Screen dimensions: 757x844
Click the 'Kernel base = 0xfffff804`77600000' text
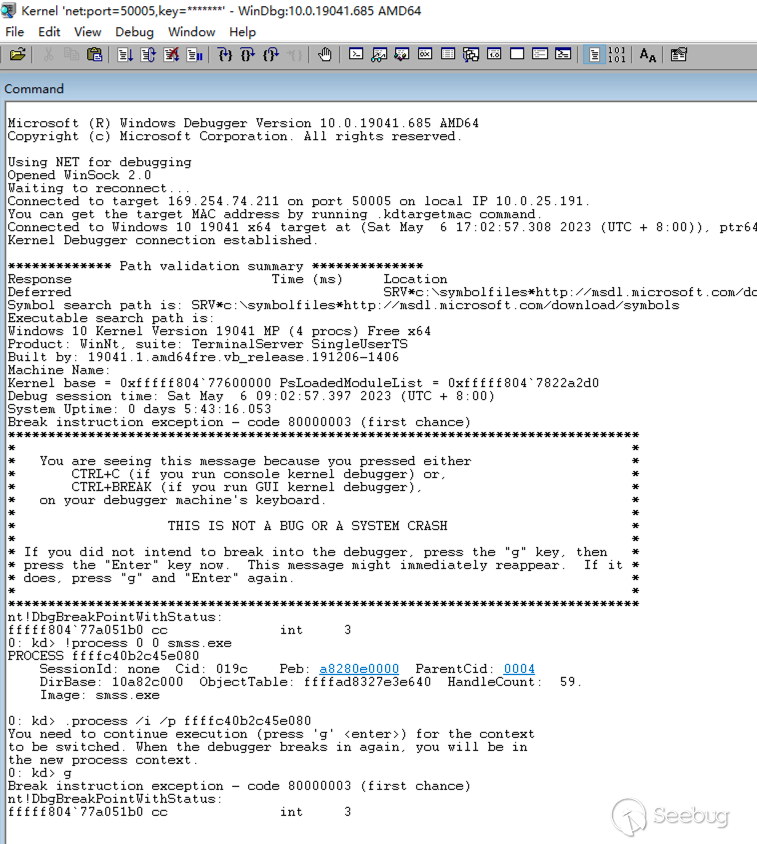(139, 383)
